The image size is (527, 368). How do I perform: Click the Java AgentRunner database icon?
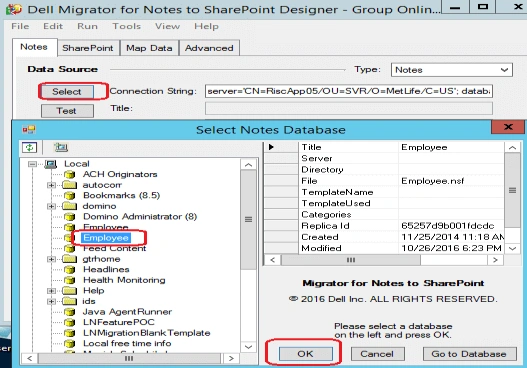[x=69, y=312]
